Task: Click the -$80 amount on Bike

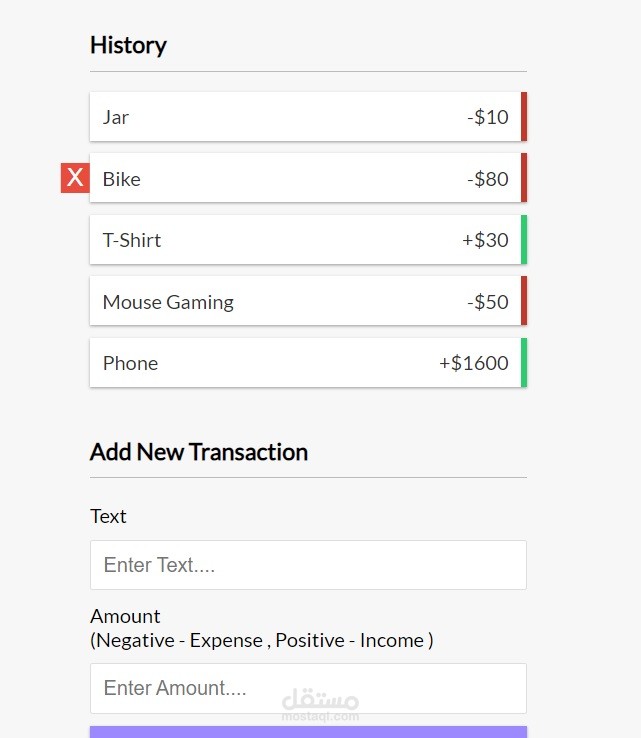Action: pyautogui.click(x=487, y=179)
